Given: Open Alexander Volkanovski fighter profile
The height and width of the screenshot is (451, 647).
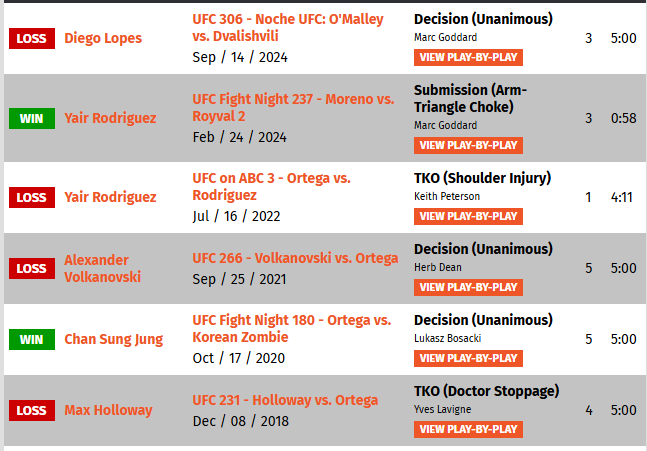Looking at the screenshot, I should (x=102, y=268).
